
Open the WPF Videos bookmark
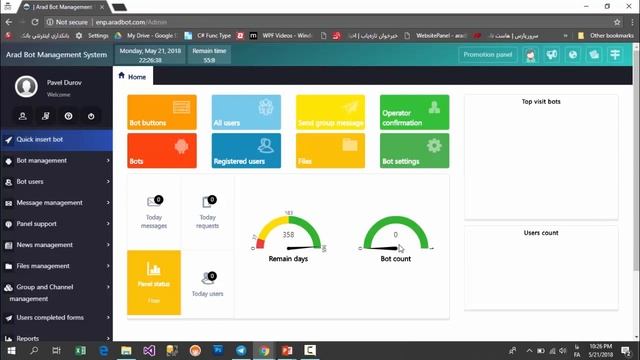click(281, 36)
